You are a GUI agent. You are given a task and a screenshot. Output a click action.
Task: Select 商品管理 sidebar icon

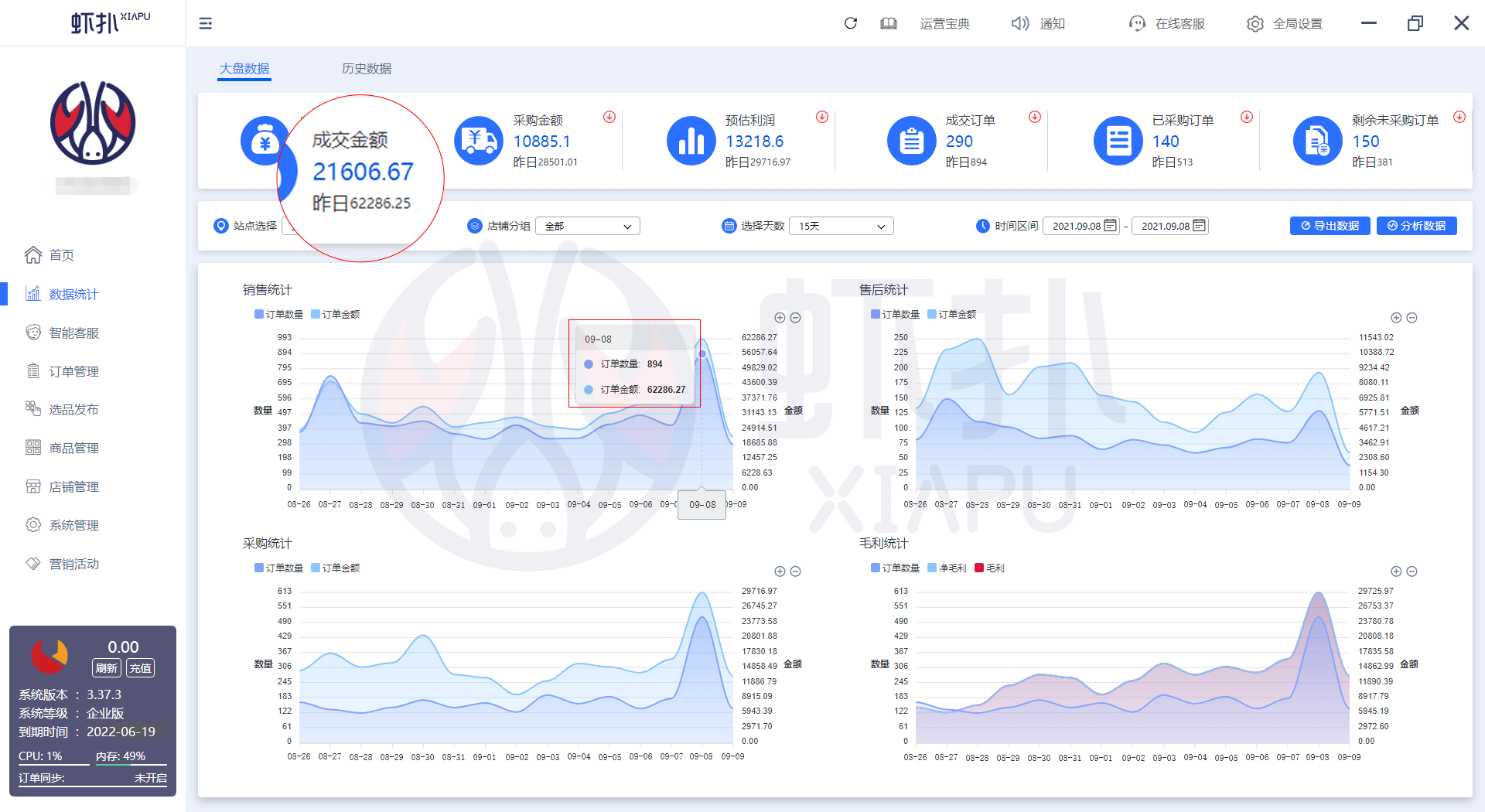point(33,447)
